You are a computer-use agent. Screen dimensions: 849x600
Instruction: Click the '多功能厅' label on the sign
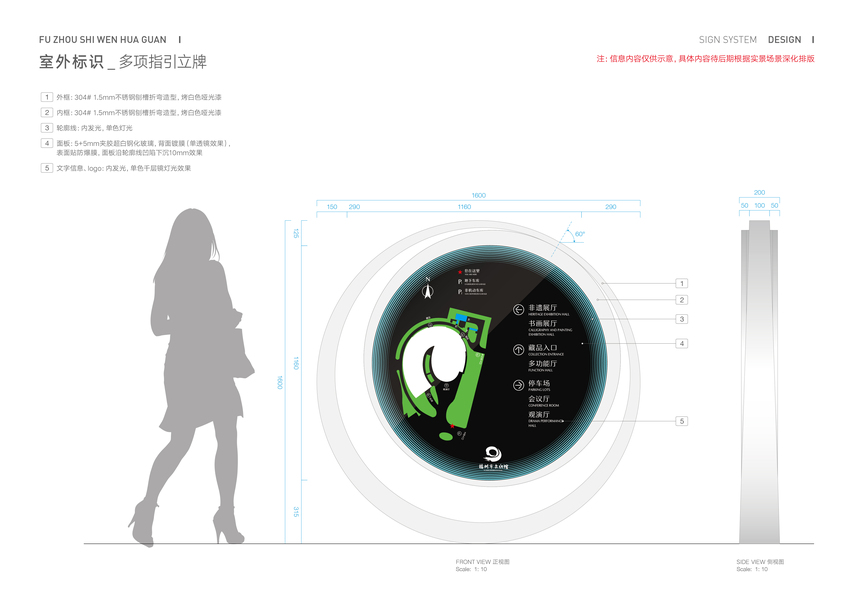pyautogui.click(x=543, y=363)
